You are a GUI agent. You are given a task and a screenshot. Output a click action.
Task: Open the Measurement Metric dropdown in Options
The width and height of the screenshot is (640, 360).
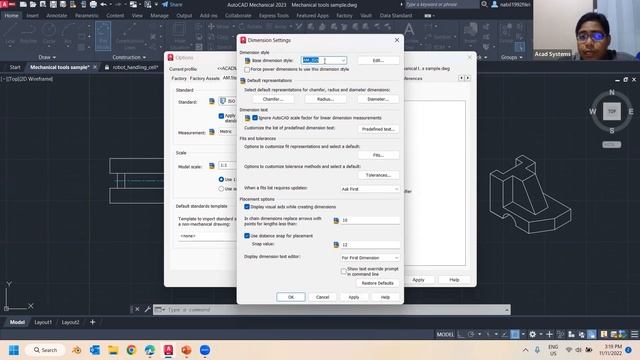coord(227,132)
